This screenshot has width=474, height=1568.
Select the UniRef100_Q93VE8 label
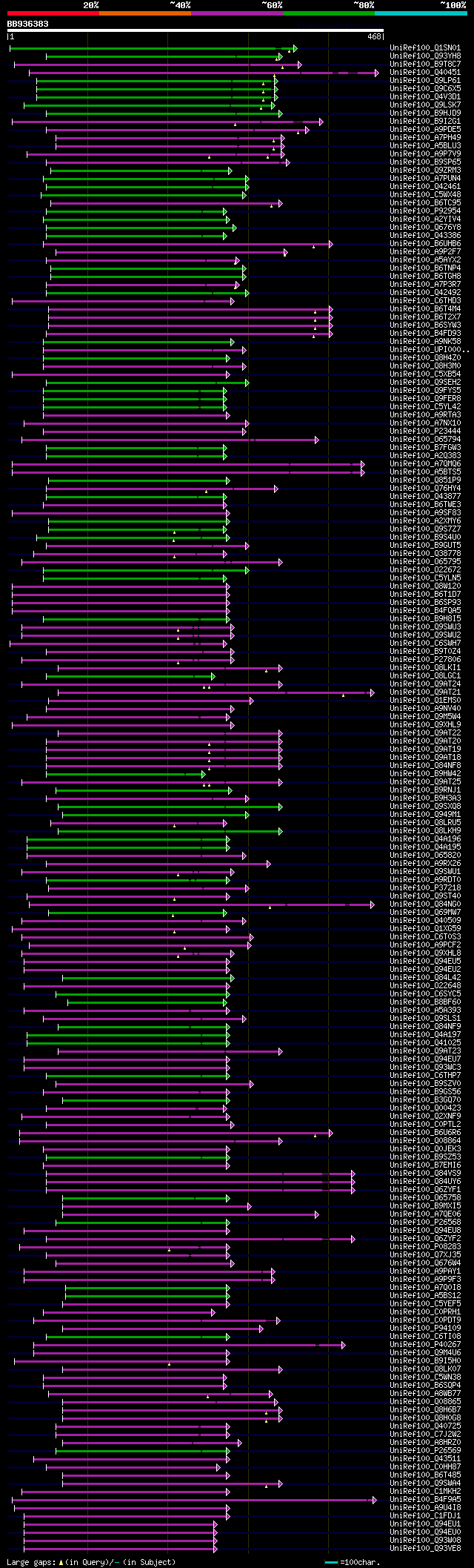[x=425, y=1549]
